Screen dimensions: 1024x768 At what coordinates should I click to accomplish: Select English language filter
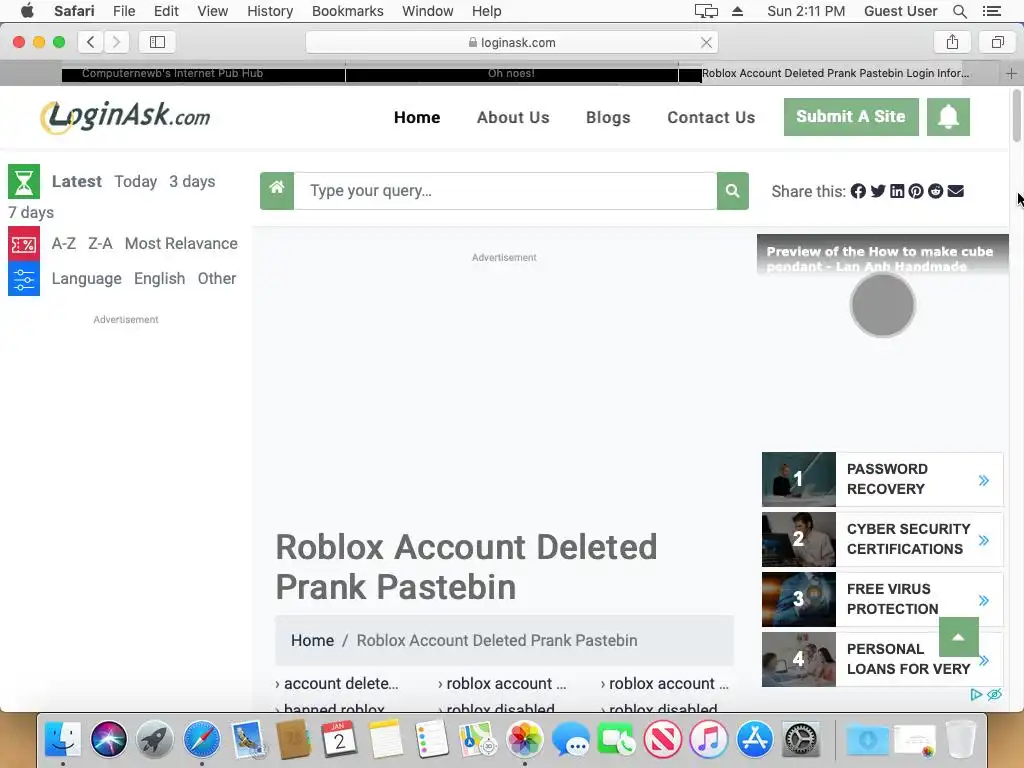[159, 279]
